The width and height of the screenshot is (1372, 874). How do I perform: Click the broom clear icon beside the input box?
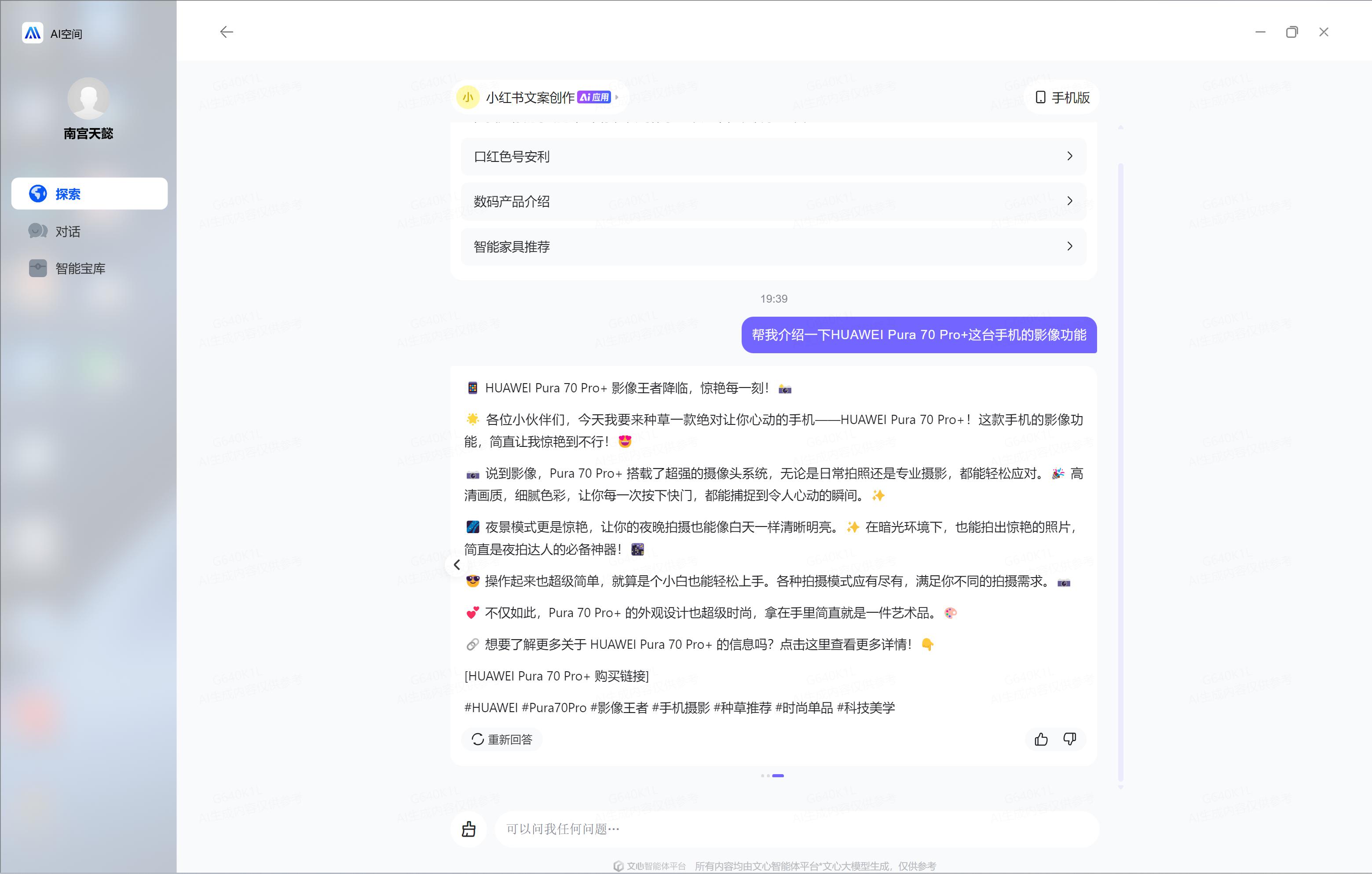pyautogui.click(x=468, y=830)
